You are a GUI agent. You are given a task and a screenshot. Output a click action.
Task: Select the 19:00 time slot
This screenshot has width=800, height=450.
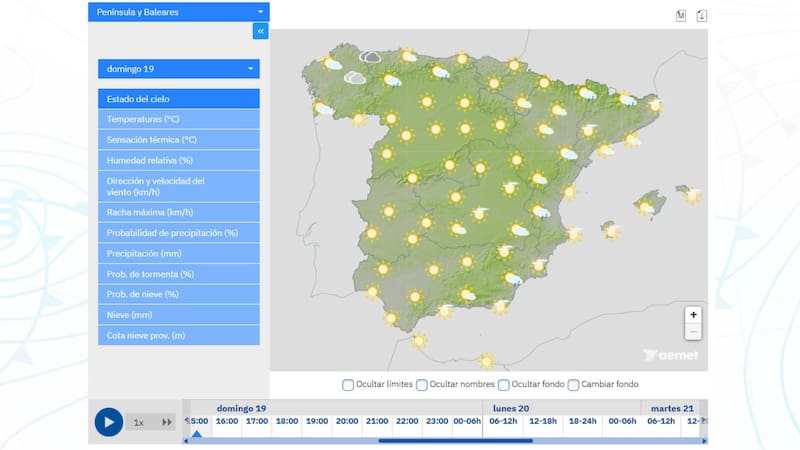pos(317,421)
